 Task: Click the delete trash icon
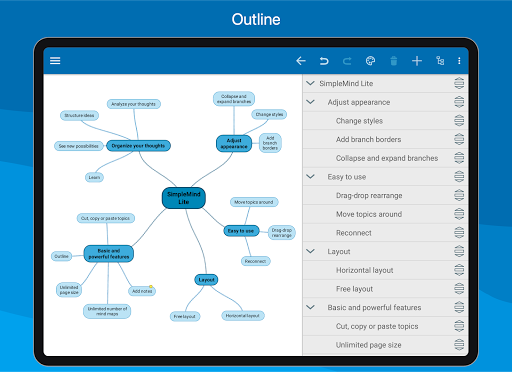394,61
